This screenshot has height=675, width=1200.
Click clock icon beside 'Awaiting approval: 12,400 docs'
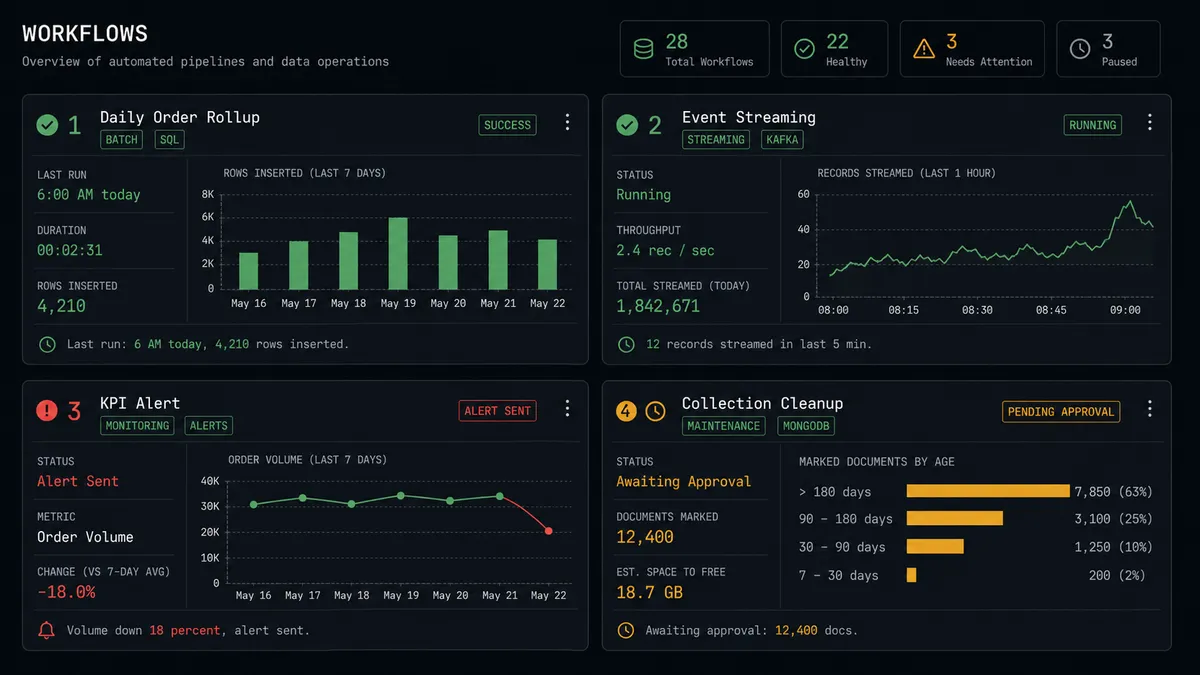[626, 630]
